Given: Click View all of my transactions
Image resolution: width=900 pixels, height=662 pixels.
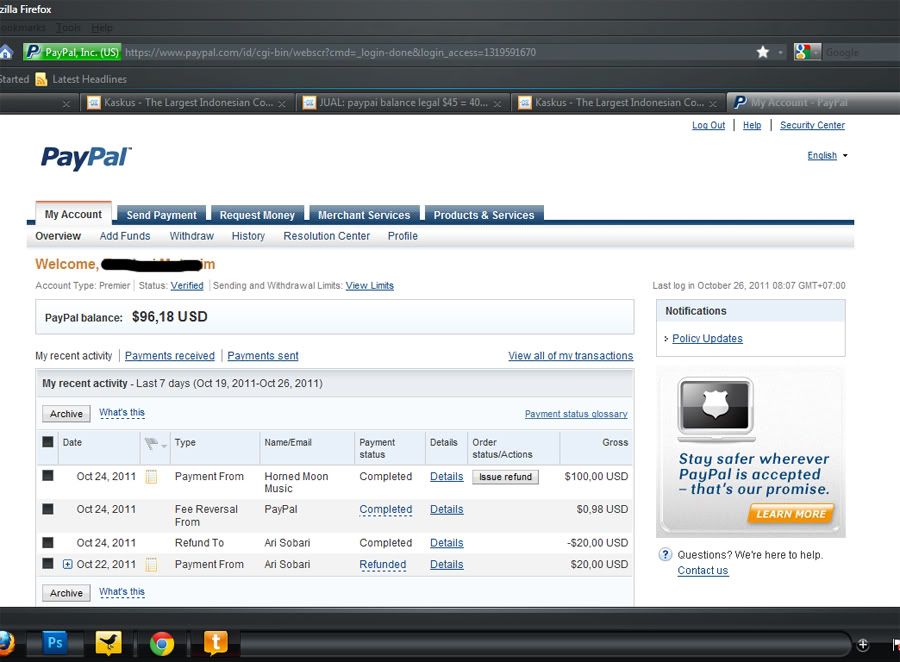Looking at the screenshot, I should [x=571, y=355].
